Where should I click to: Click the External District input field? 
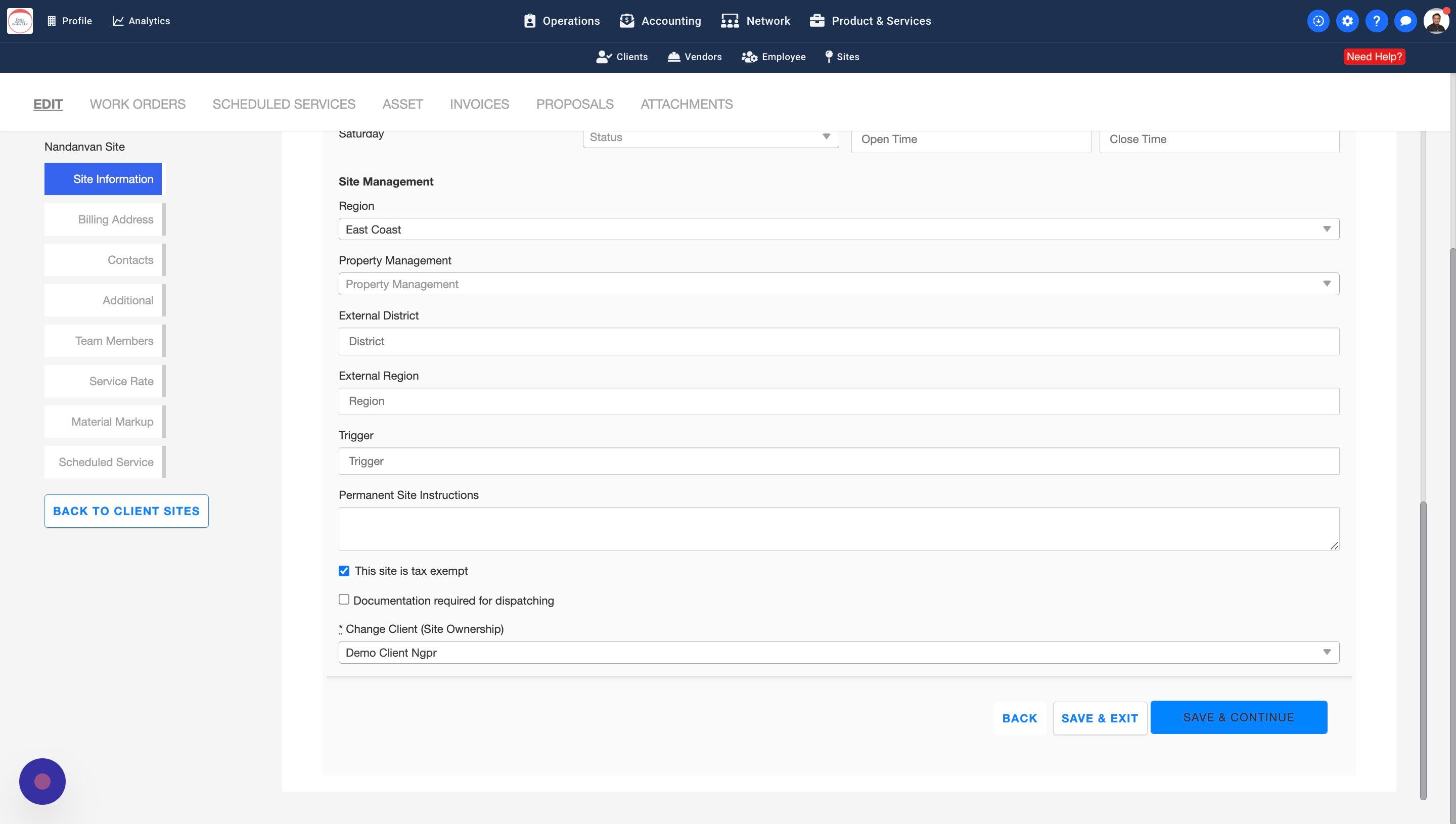click(x=839, y=341)
